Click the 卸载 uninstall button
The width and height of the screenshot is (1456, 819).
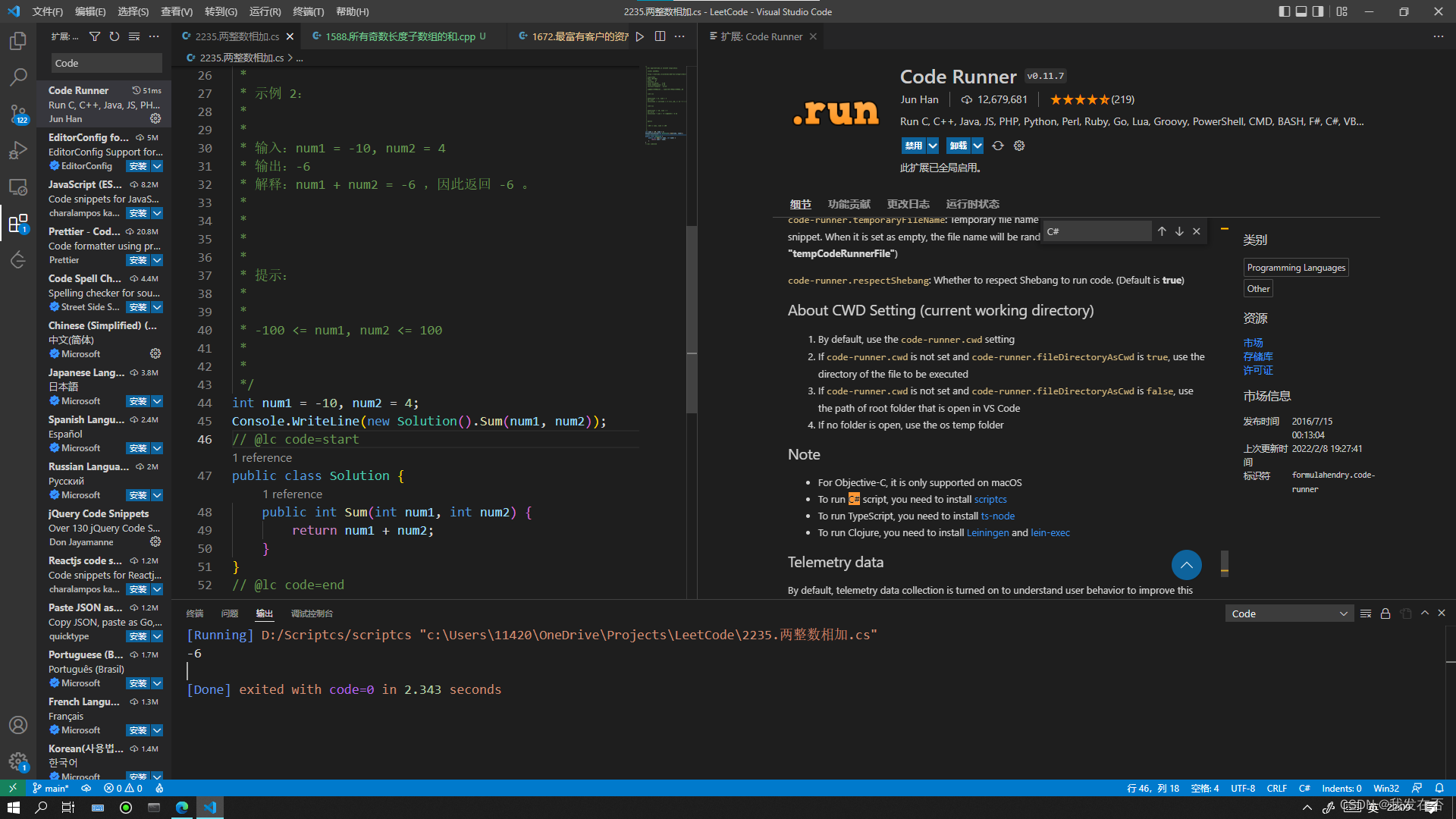[959, 146]
